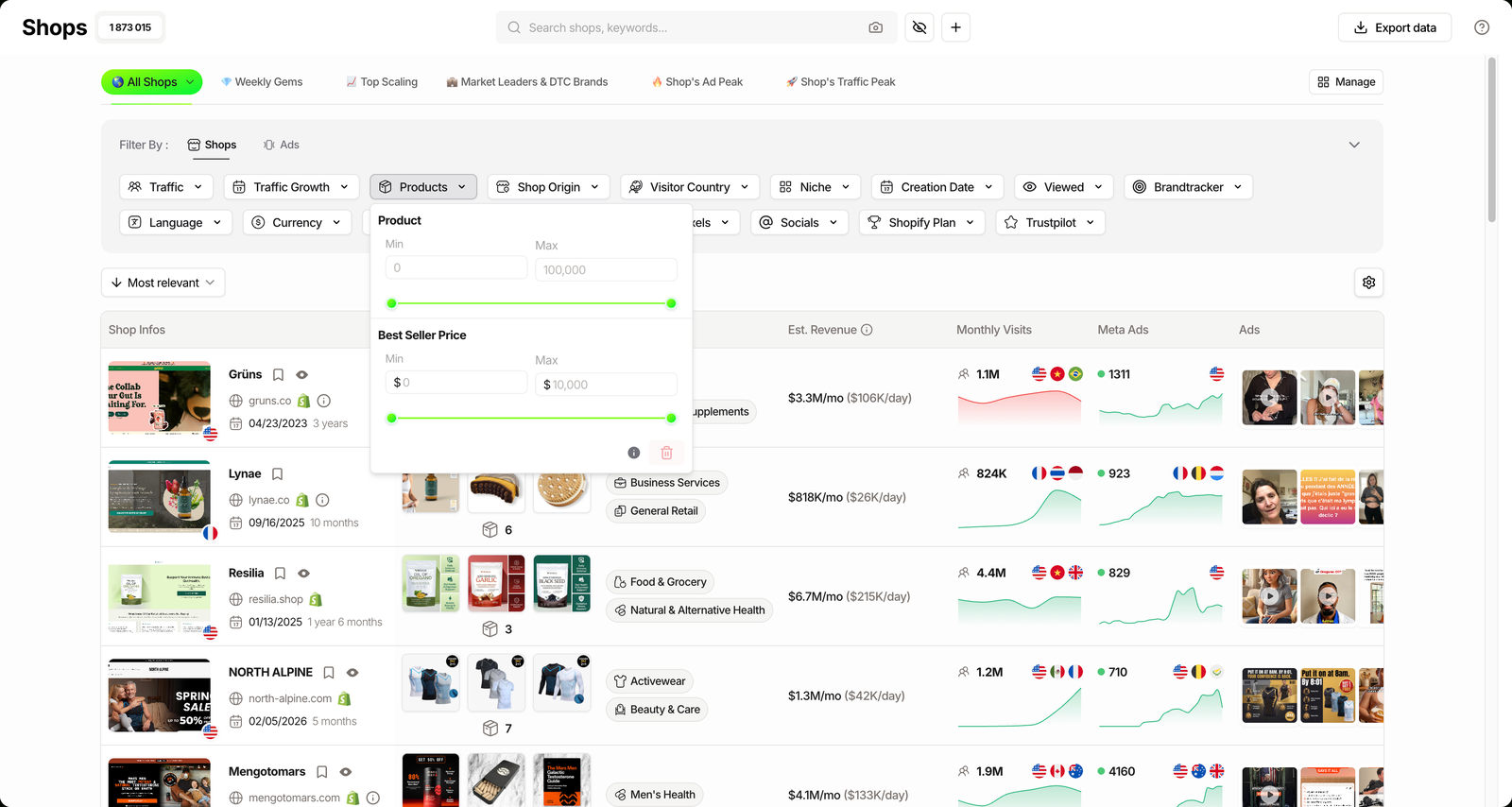The image size is (1512, 807).
Task: Bookmark the NORTH ALPINE shop
Action: point(329,672)
